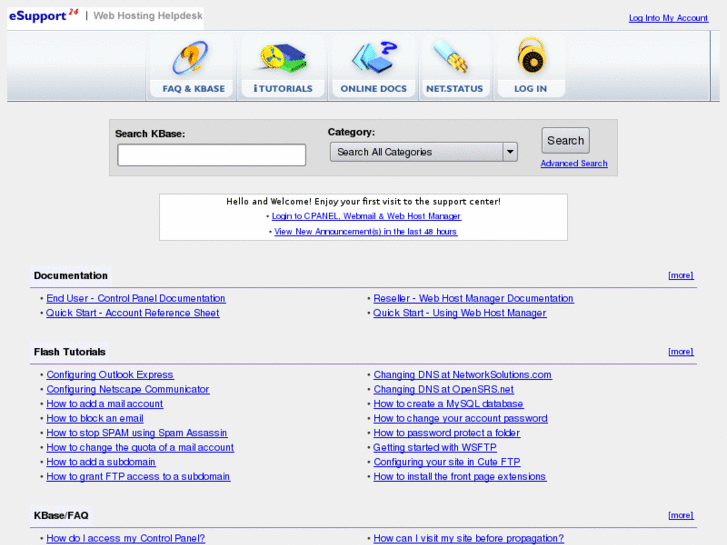View New Announcements in last 48 hours
Screen dimensions: 727x545
(x=366, y=231)
